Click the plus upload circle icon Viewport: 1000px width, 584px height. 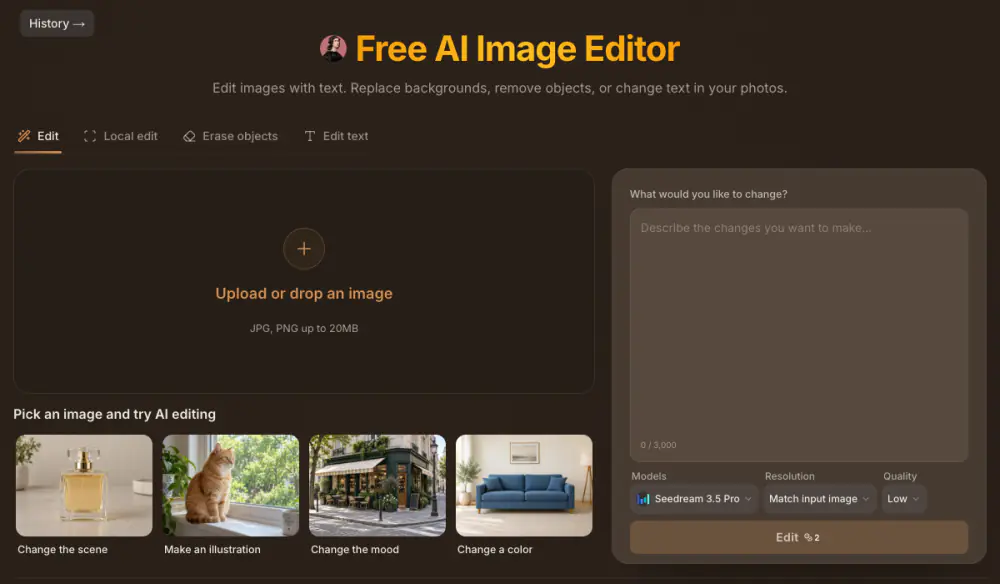tap(304, 249)
